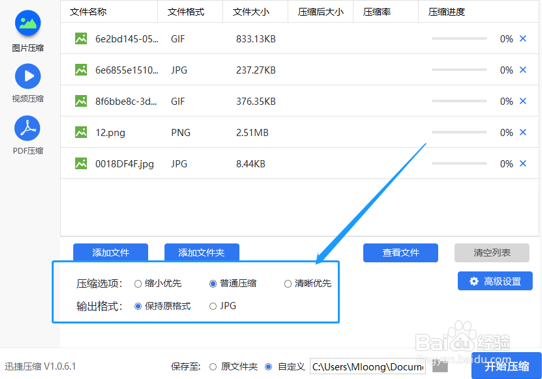This screenshot has width=542, height=379.
Task: Click the 添加文件 button
Action: 111,252
